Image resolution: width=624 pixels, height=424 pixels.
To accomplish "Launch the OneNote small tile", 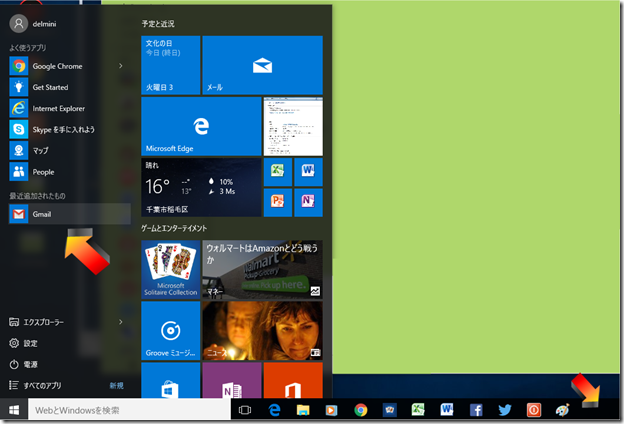I will click(308, 202).
